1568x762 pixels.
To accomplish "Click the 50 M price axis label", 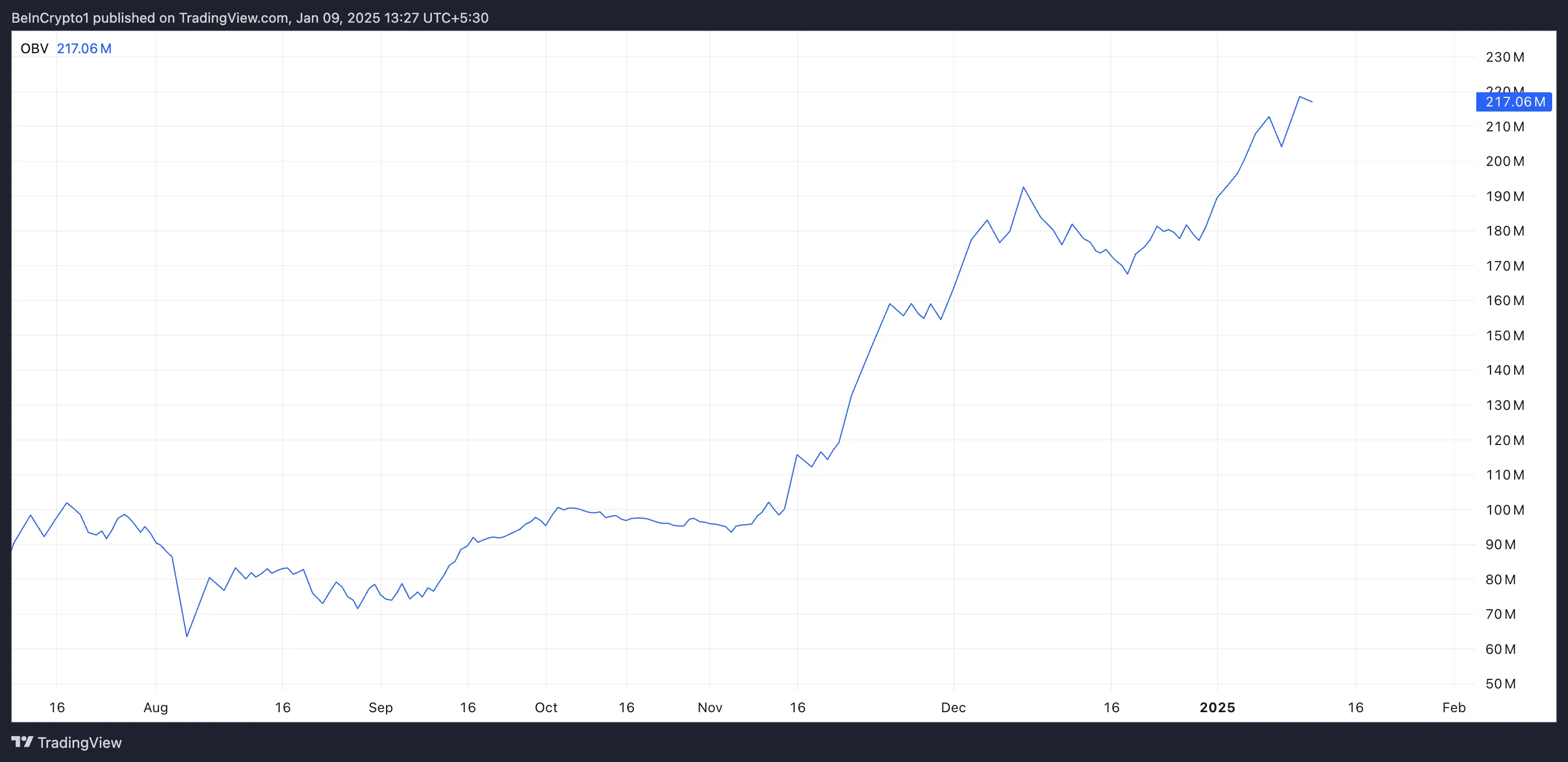I will (x=1501, y=683).
